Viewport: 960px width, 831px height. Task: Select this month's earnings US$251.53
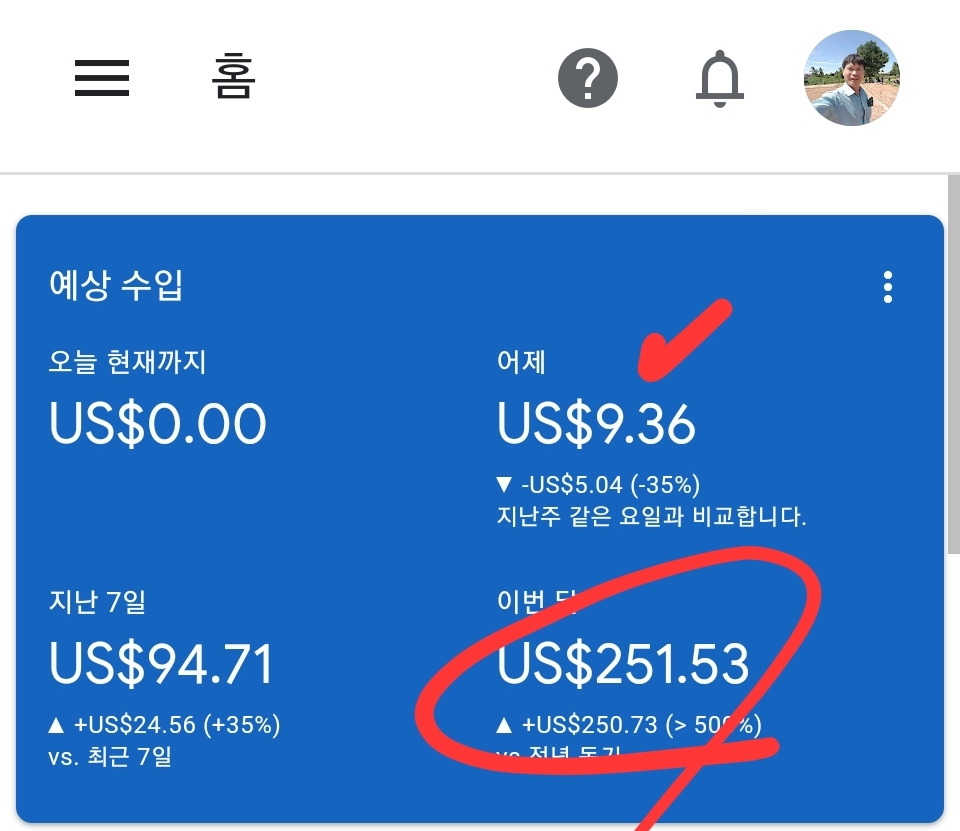click(x=623, y=664)
